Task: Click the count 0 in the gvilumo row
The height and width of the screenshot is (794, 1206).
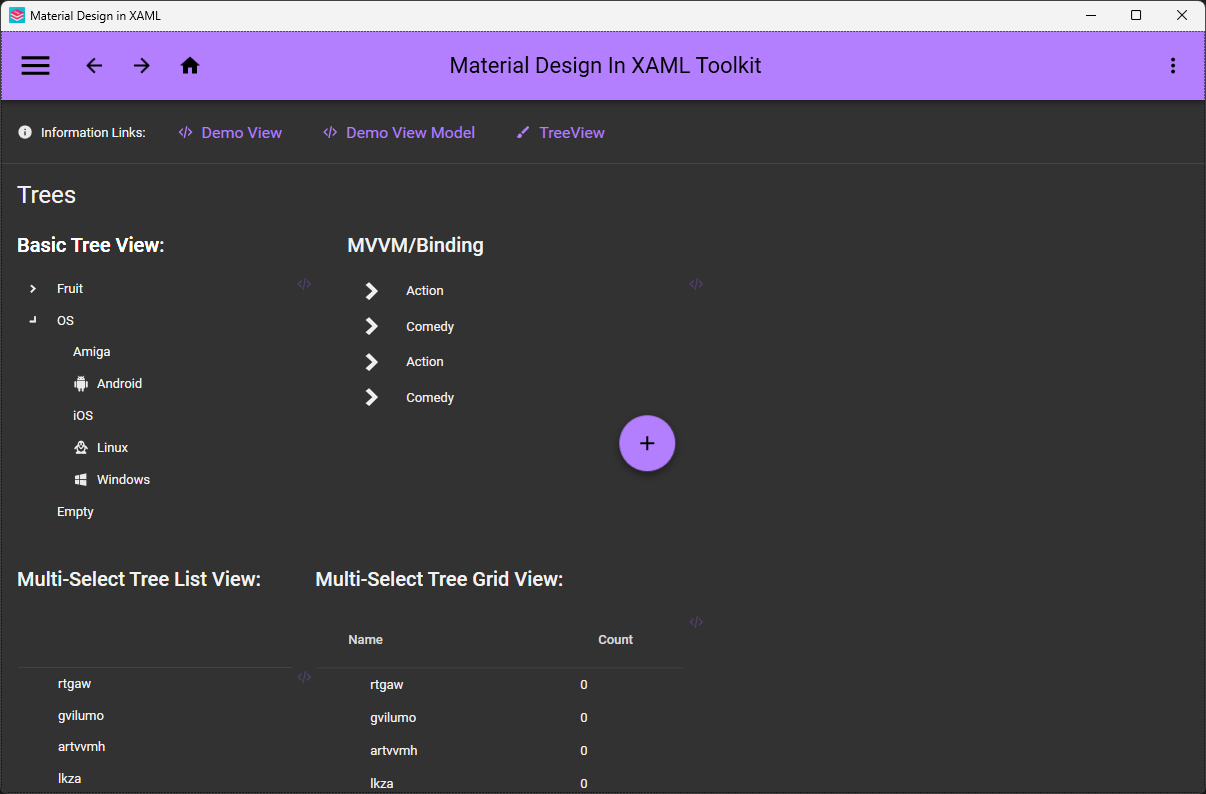Action: tap(584, 718)
